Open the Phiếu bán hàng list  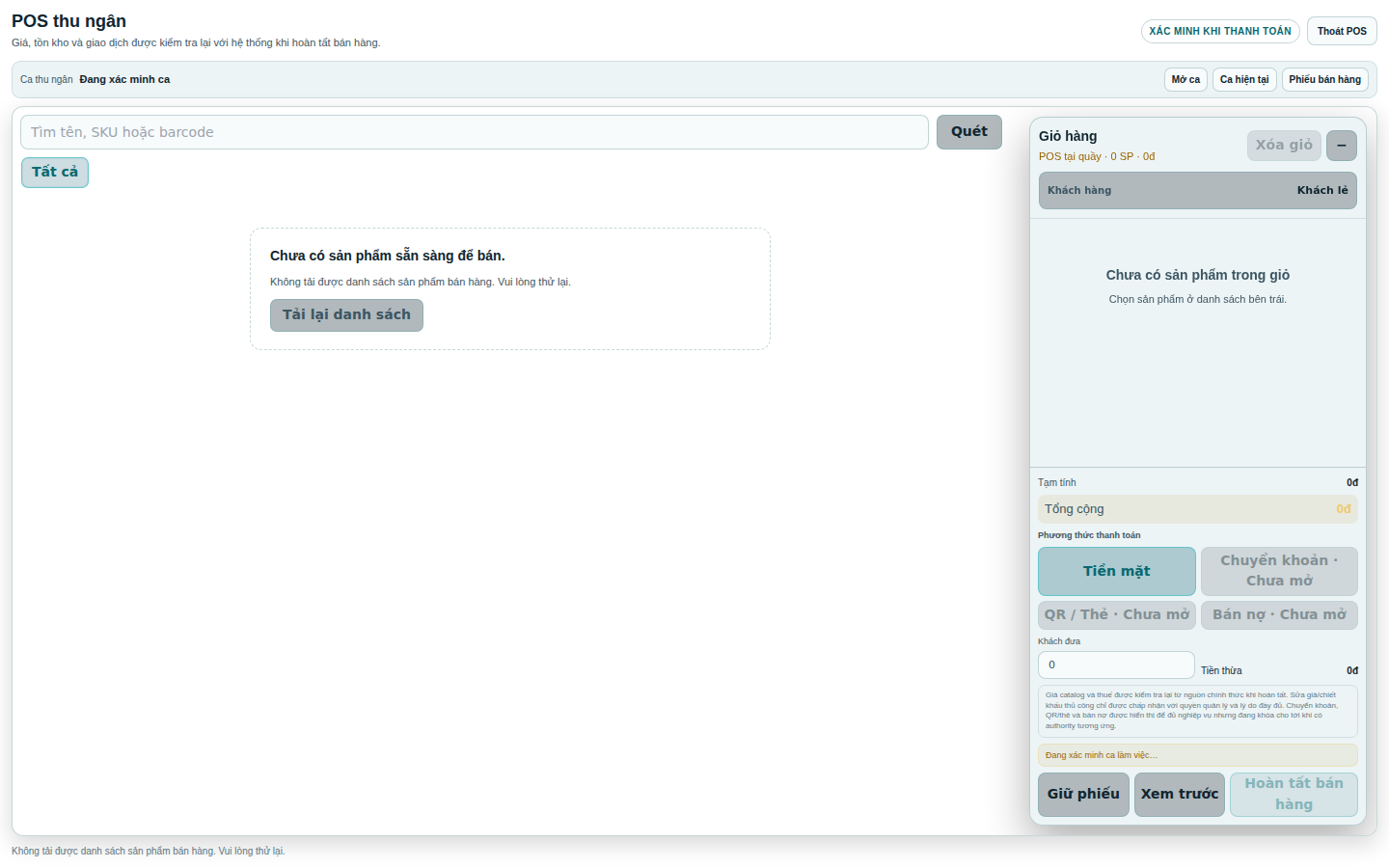point(1325,79)
